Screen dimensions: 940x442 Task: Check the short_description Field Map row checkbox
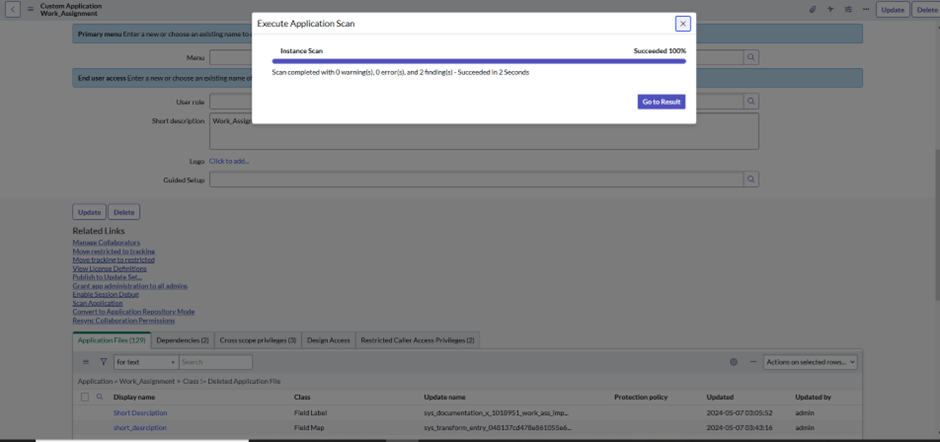(85, 428)
